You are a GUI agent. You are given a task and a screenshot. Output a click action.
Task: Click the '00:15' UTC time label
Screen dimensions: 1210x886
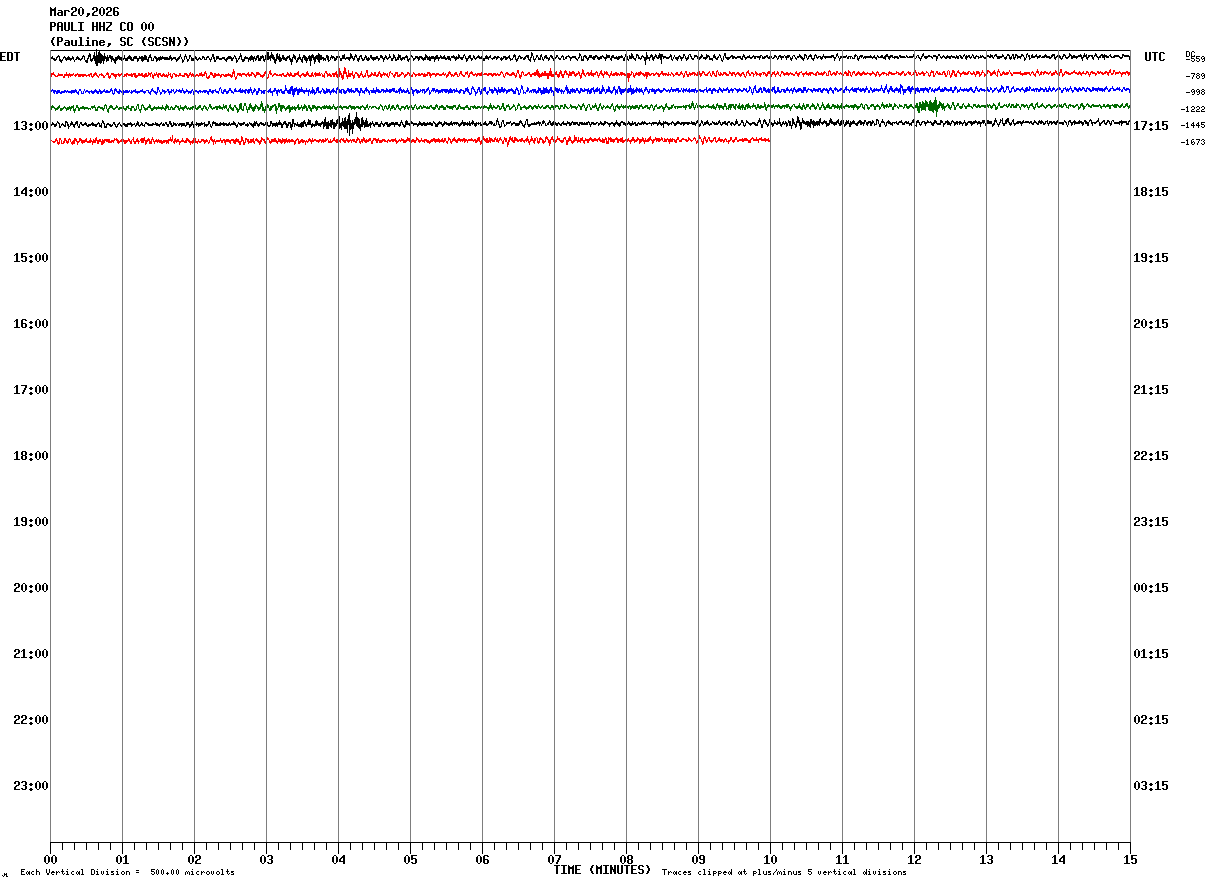pyautogui.click(x=1151, y=588)
